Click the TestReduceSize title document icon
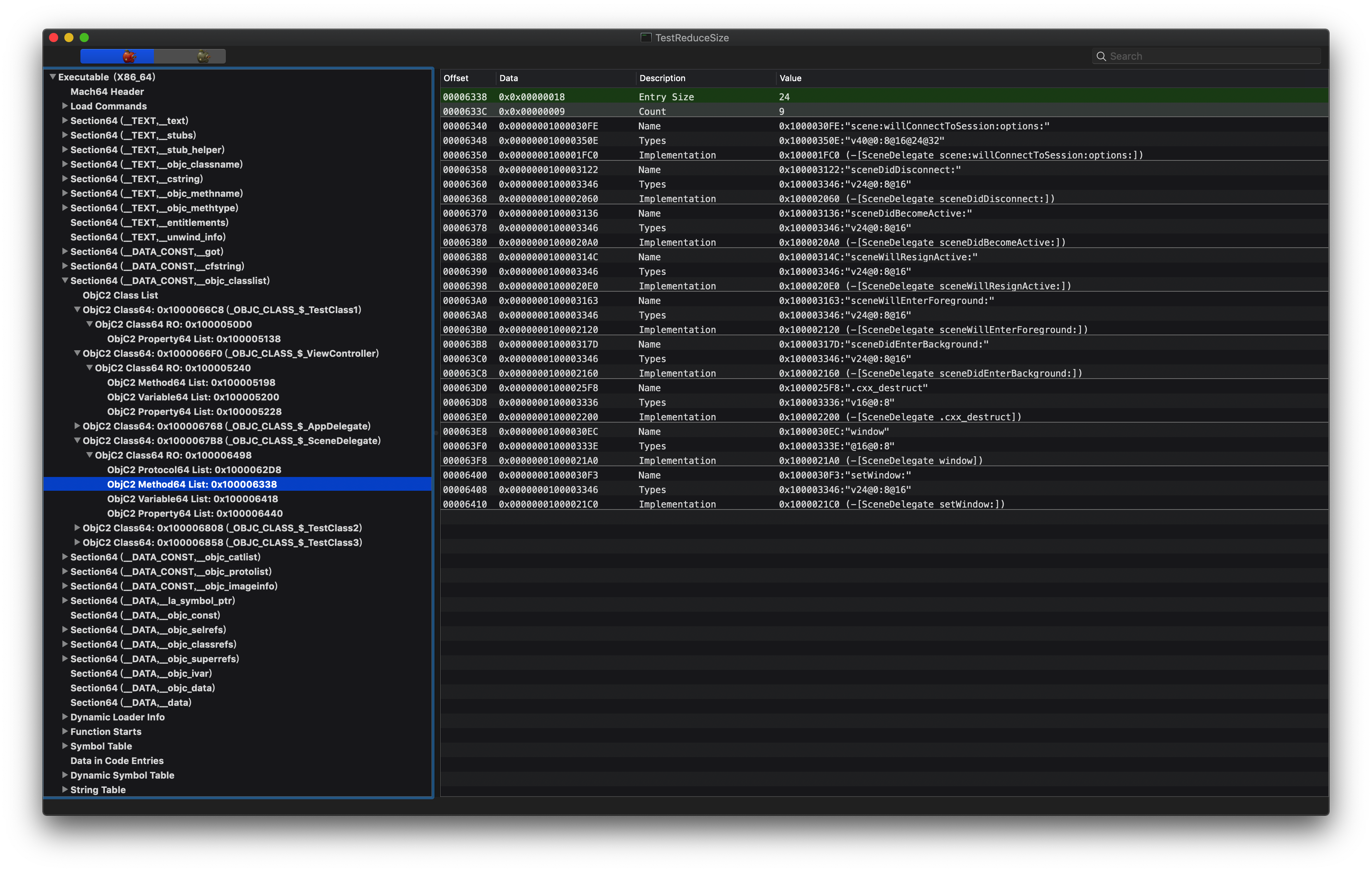Image resolution: width=1372 pixels, height=872 pixels. (x=645, y=38)
